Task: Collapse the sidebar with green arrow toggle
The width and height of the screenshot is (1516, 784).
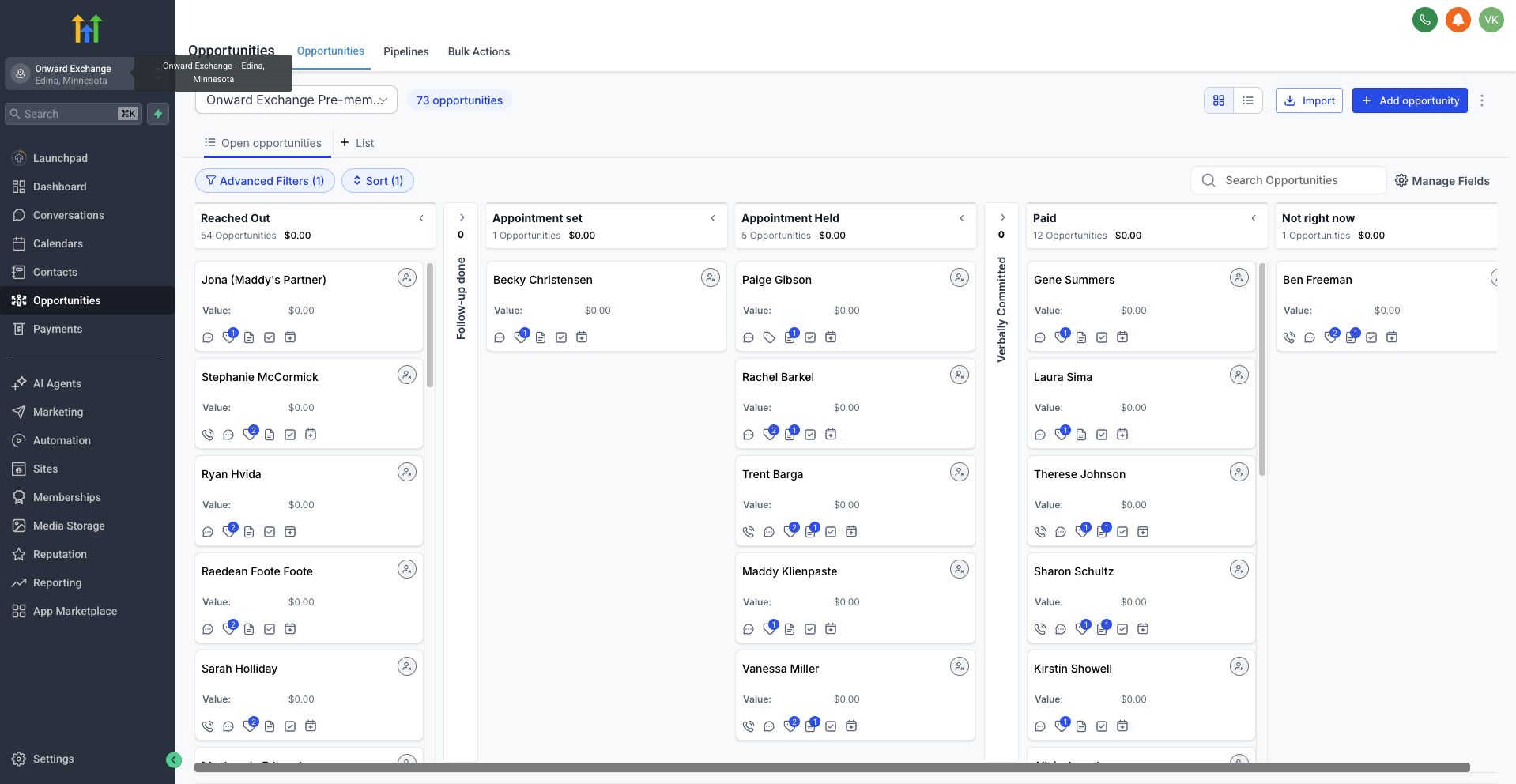Action: (x=174, y=760)
